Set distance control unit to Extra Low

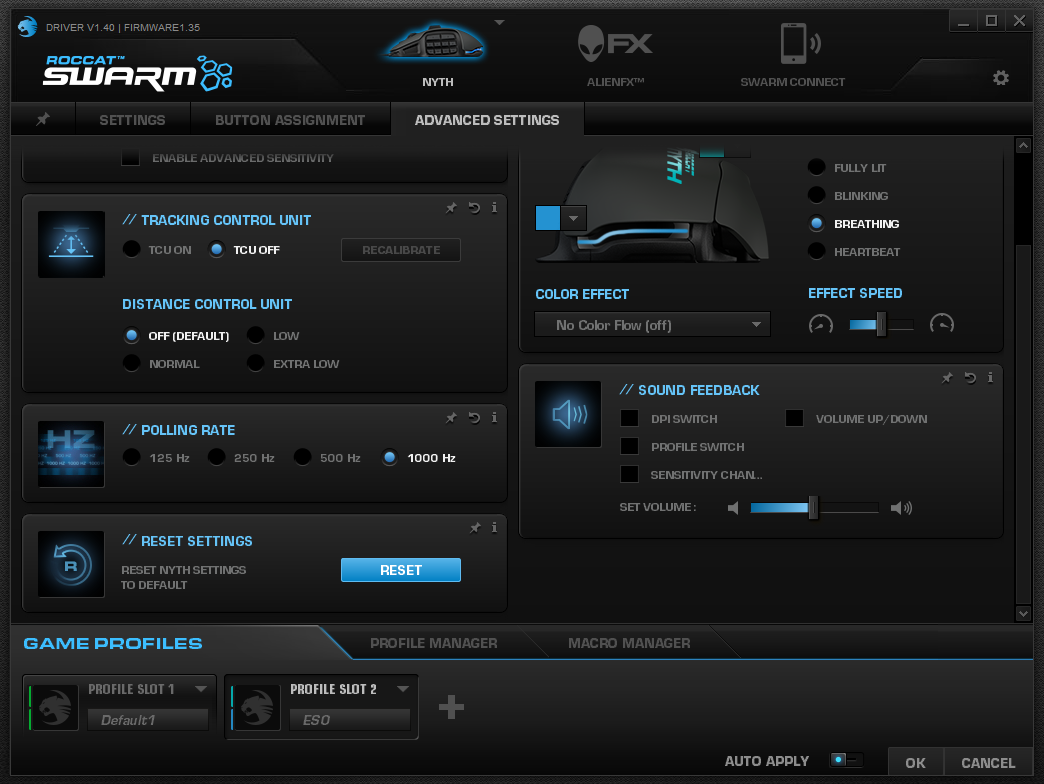pyautogui.click(x=256, y=363)
